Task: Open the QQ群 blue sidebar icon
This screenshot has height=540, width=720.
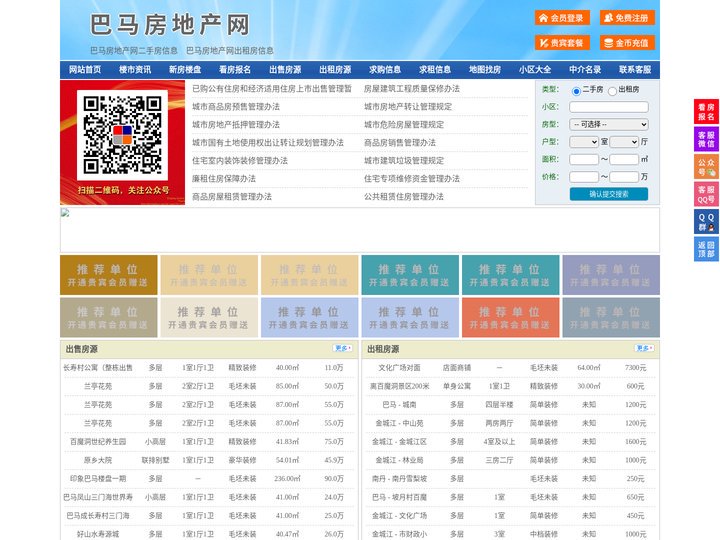Action: (706, 222)
